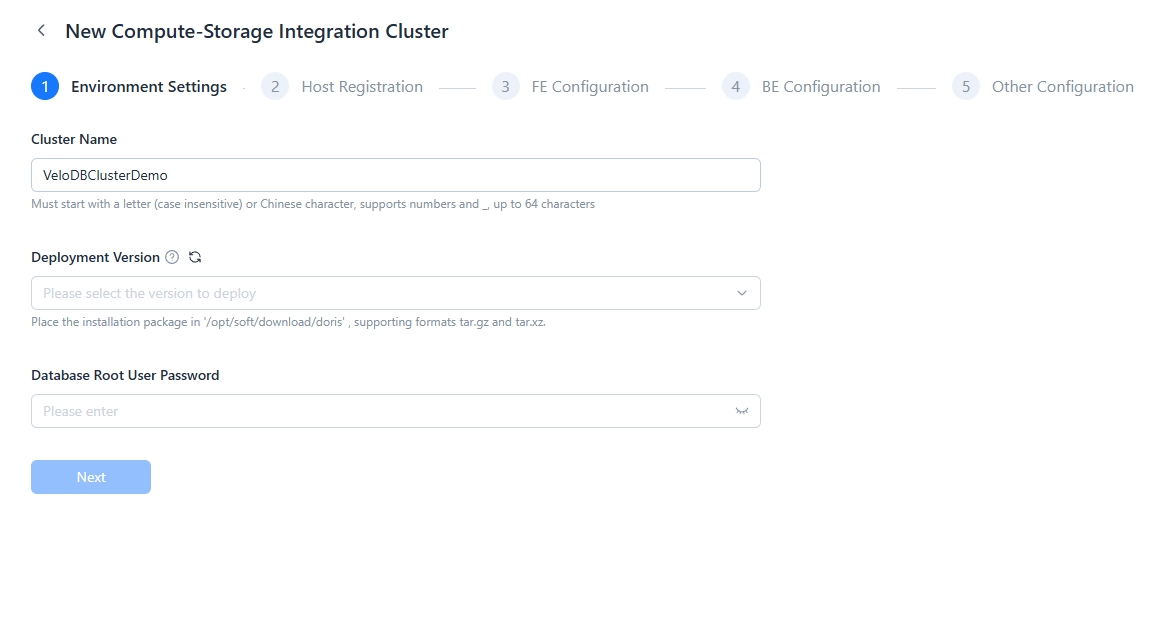Refresh the list of deployment versions
Image resolution: width=1155 pixels, height=619 pixels.
click(x=194, y=257)
